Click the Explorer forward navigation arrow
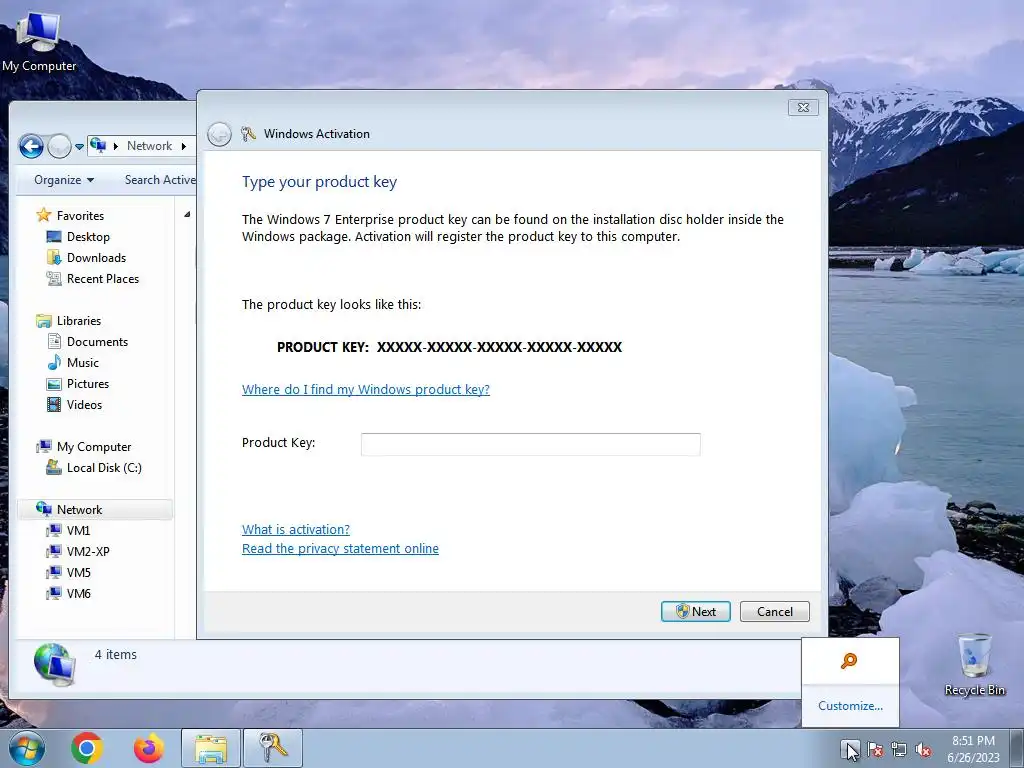 click(x=59, y=146)
